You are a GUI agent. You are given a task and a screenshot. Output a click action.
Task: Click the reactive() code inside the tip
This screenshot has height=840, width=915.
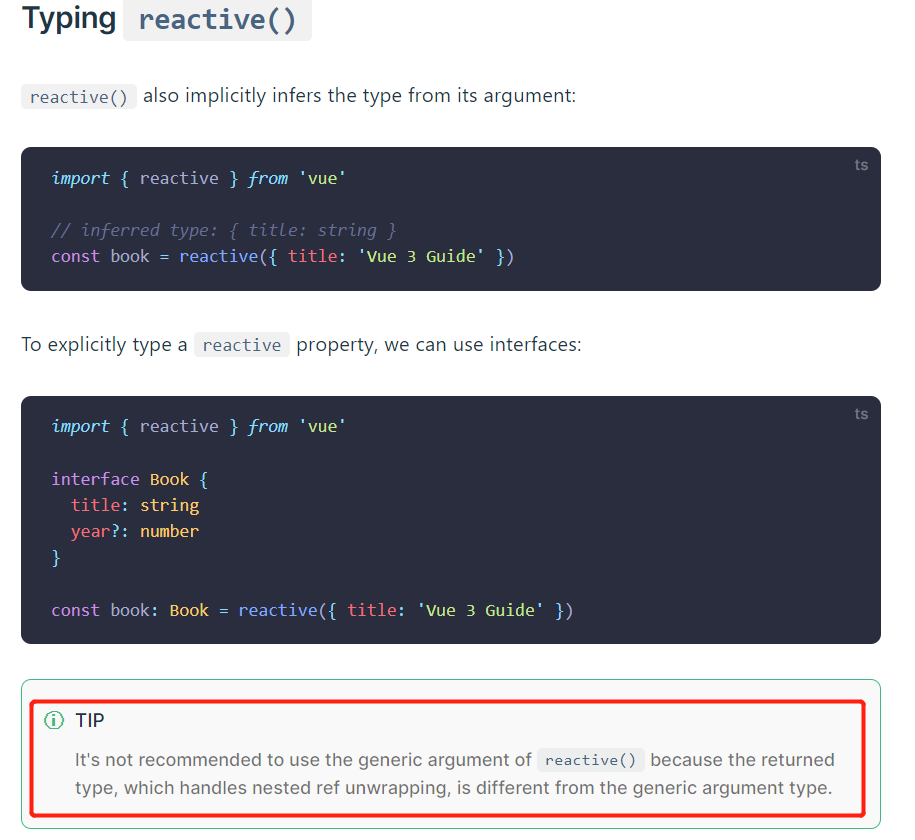(591, 760)
